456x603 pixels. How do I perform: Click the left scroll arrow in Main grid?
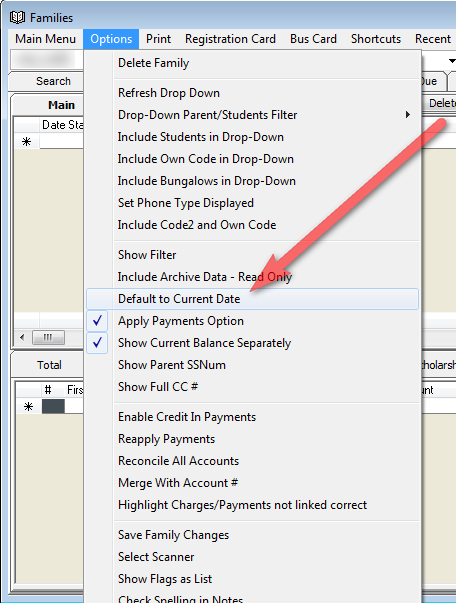(x=22, y=337)
